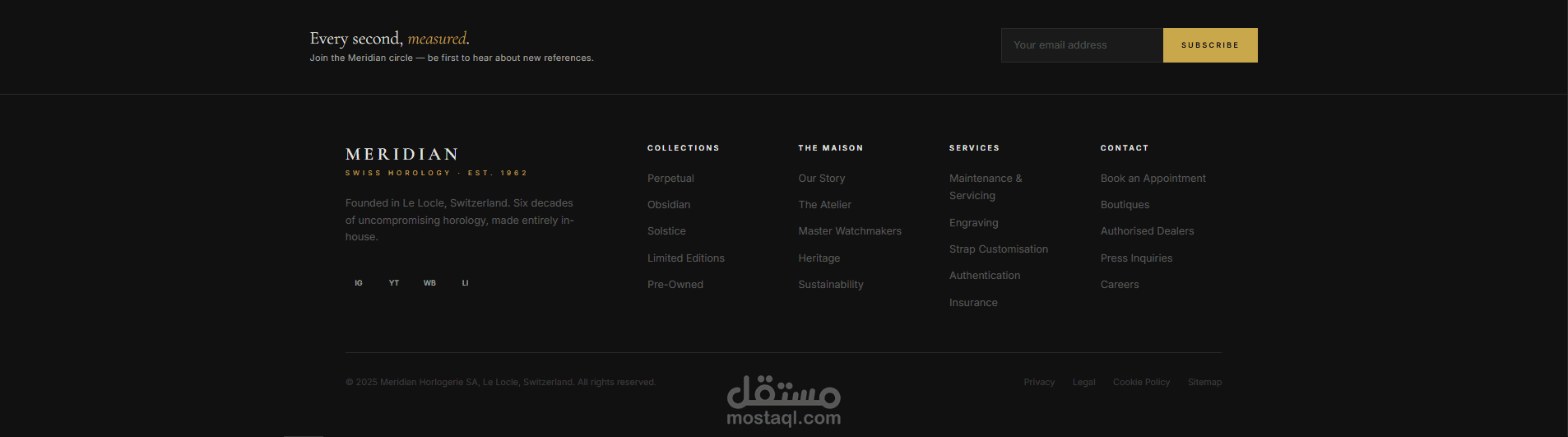Viewport: 1568px width, 437px height.
Task: Open the WB social icon
Action: pyautogui.click(x=429, y=283)
